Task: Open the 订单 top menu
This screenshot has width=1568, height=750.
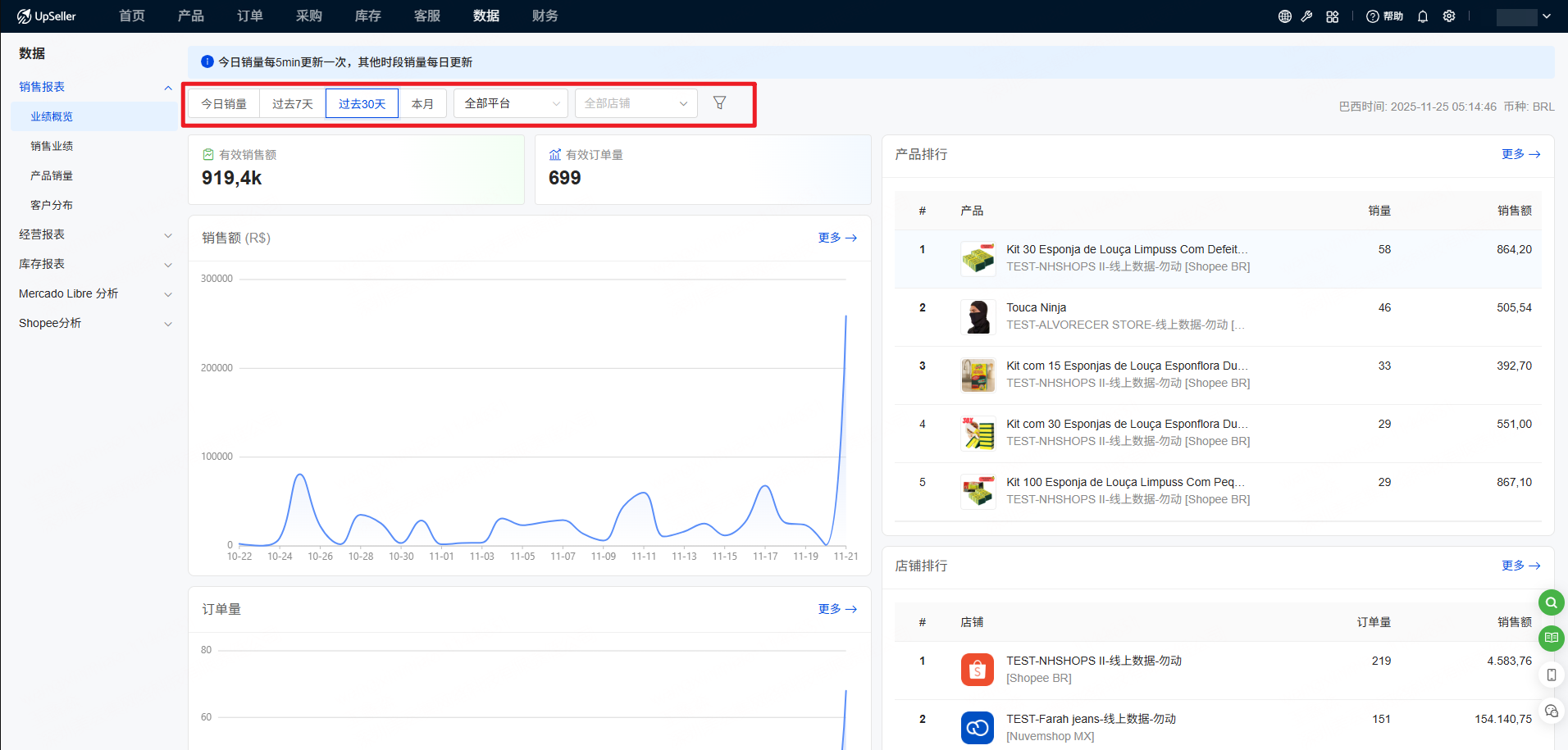Action: pyautogui.click(x=250, y=16)
